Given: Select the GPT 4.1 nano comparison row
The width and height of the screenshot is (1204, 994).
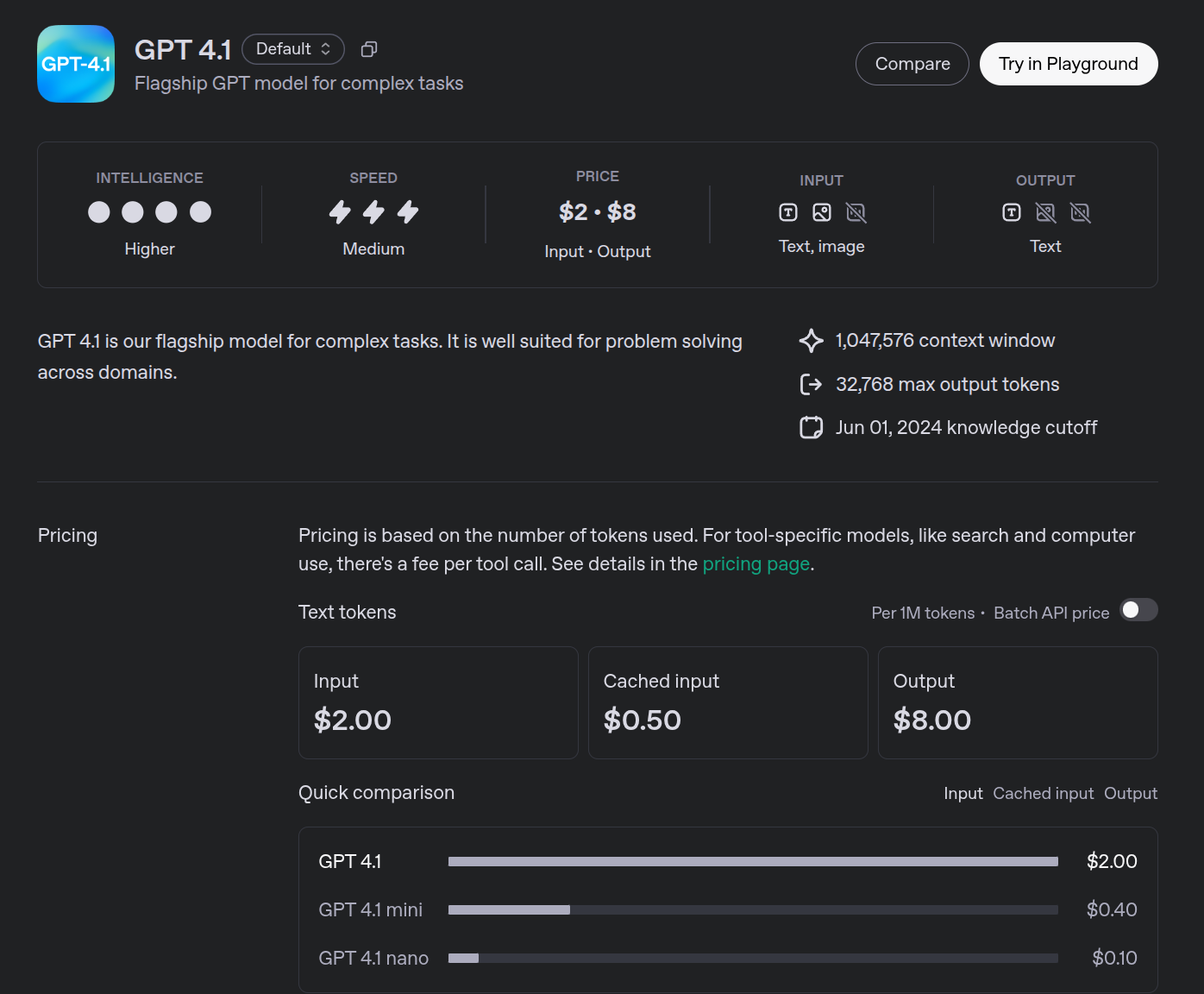Looking at the screenshot, I should click(373, 958).
